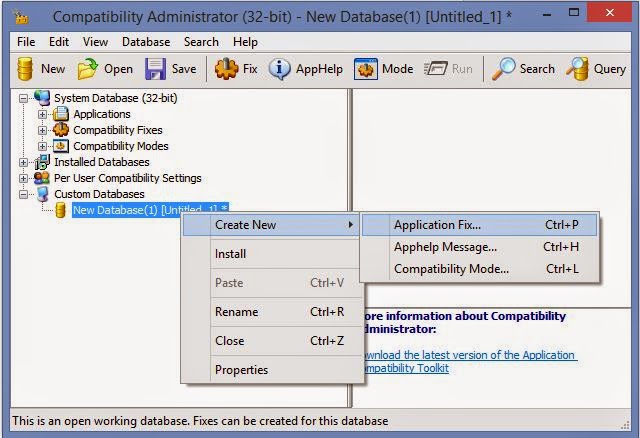640x438 pixels.
Task: Select the Installed Databases tree label
Action: coord(102,162)
